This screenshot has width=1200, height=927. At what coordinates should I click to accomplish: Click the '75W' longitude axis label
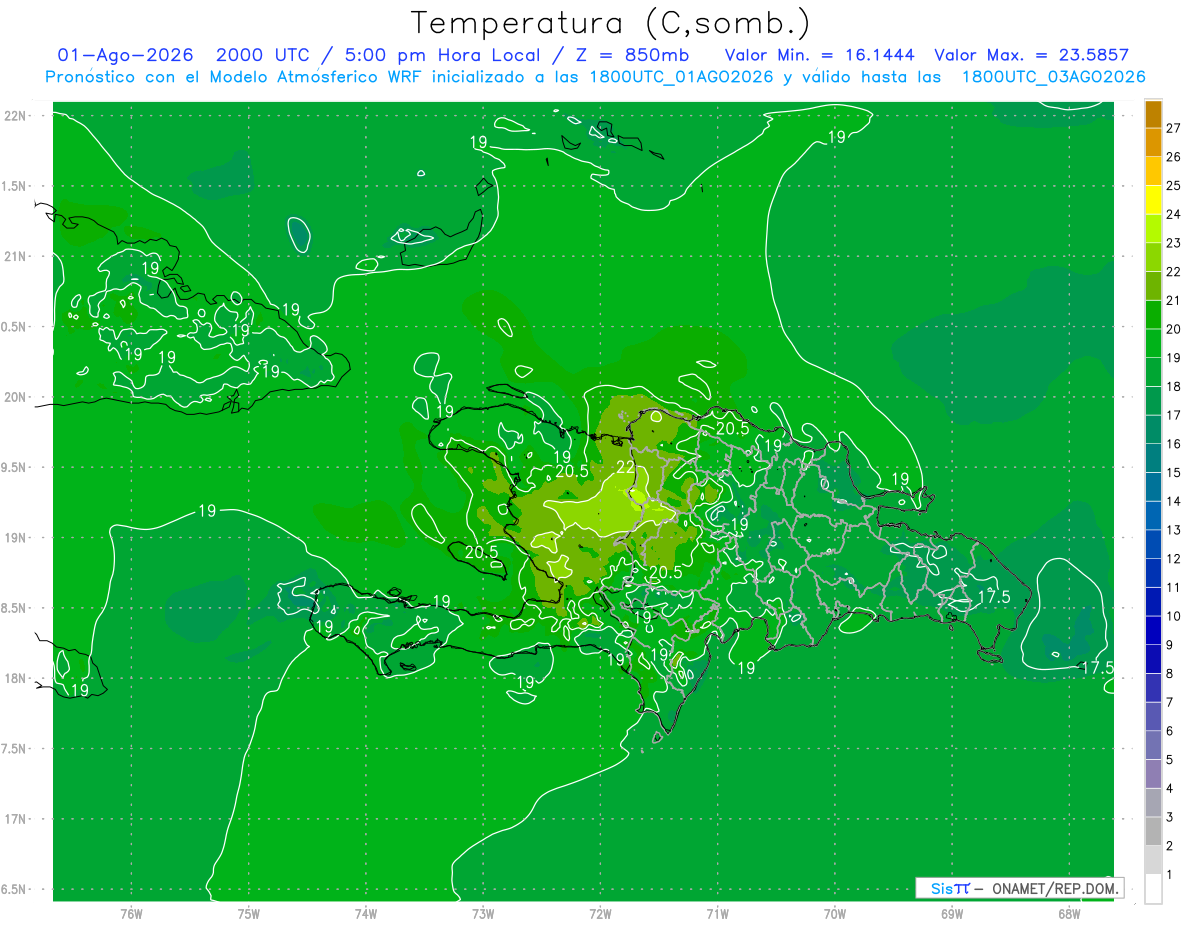249,914
